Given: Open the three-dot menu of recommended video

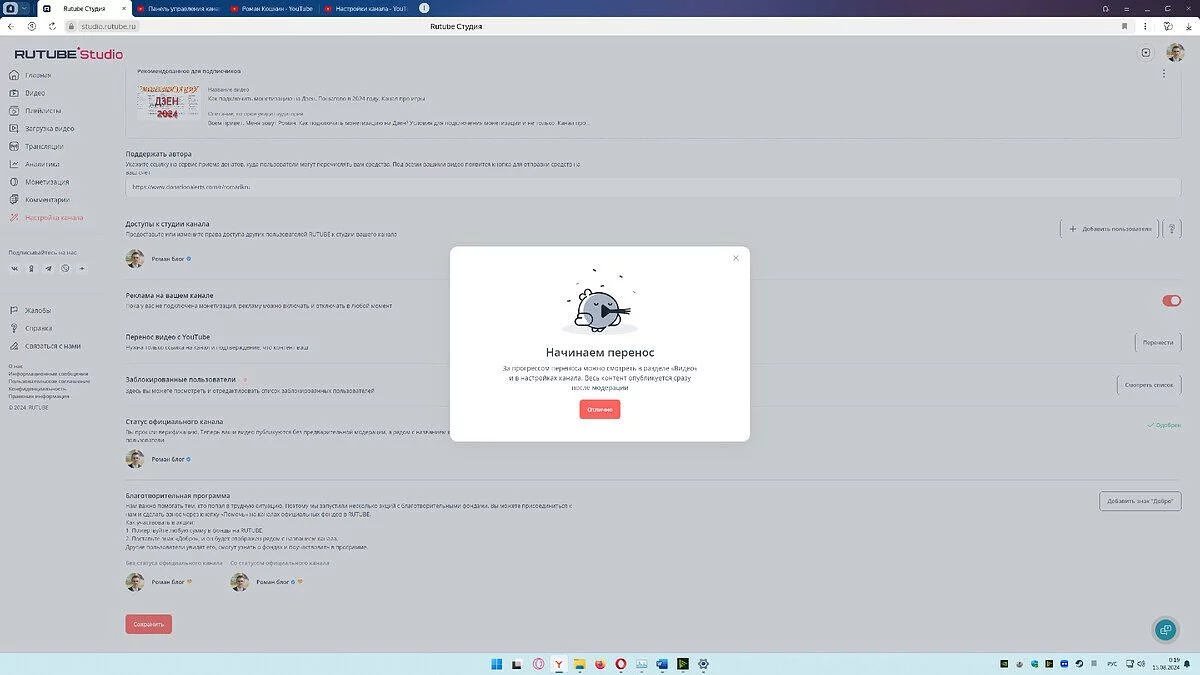Looking at the screenshot, I should [1164, 74].
